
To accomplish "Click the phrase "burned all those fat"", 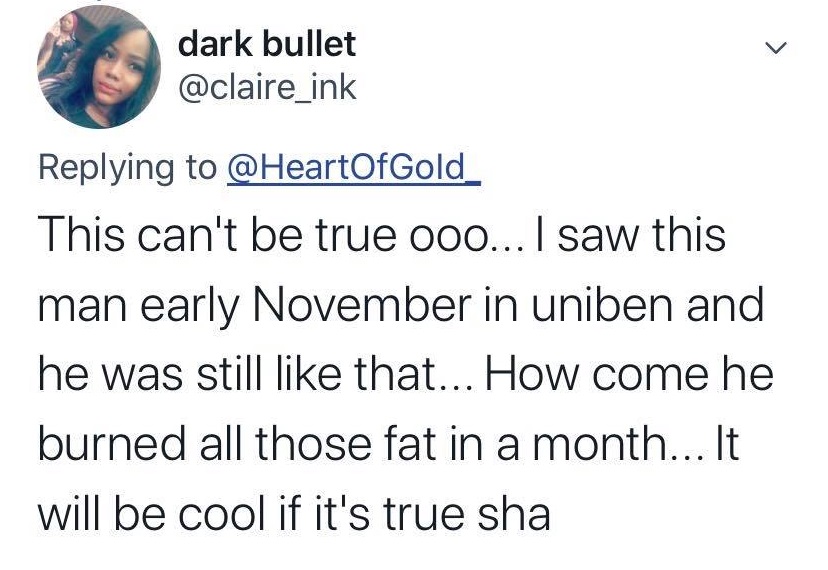I will pyautogui.click(x=218, y=445).
